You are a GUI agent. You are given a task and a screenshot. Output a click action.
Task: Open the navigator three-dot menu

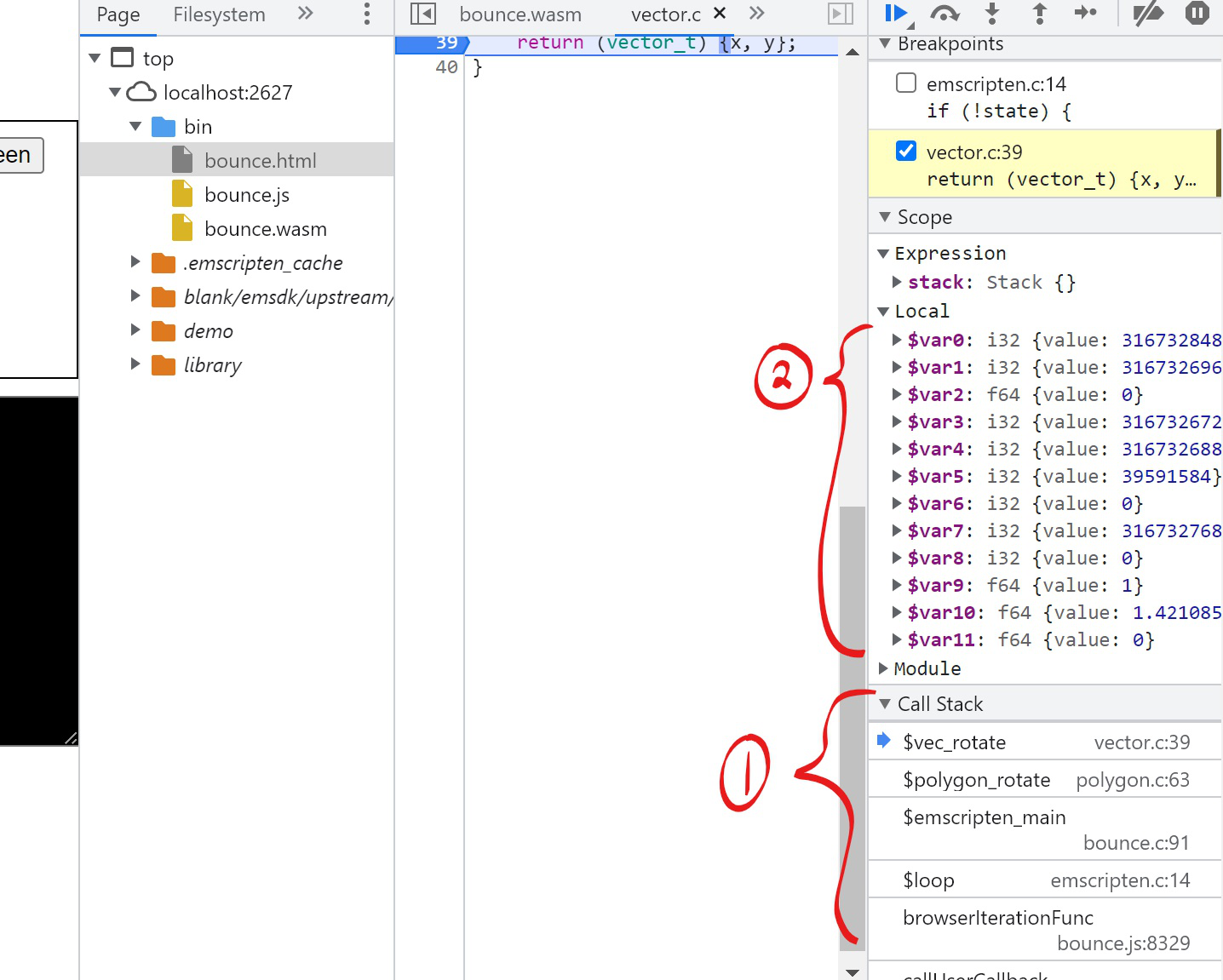367,14
